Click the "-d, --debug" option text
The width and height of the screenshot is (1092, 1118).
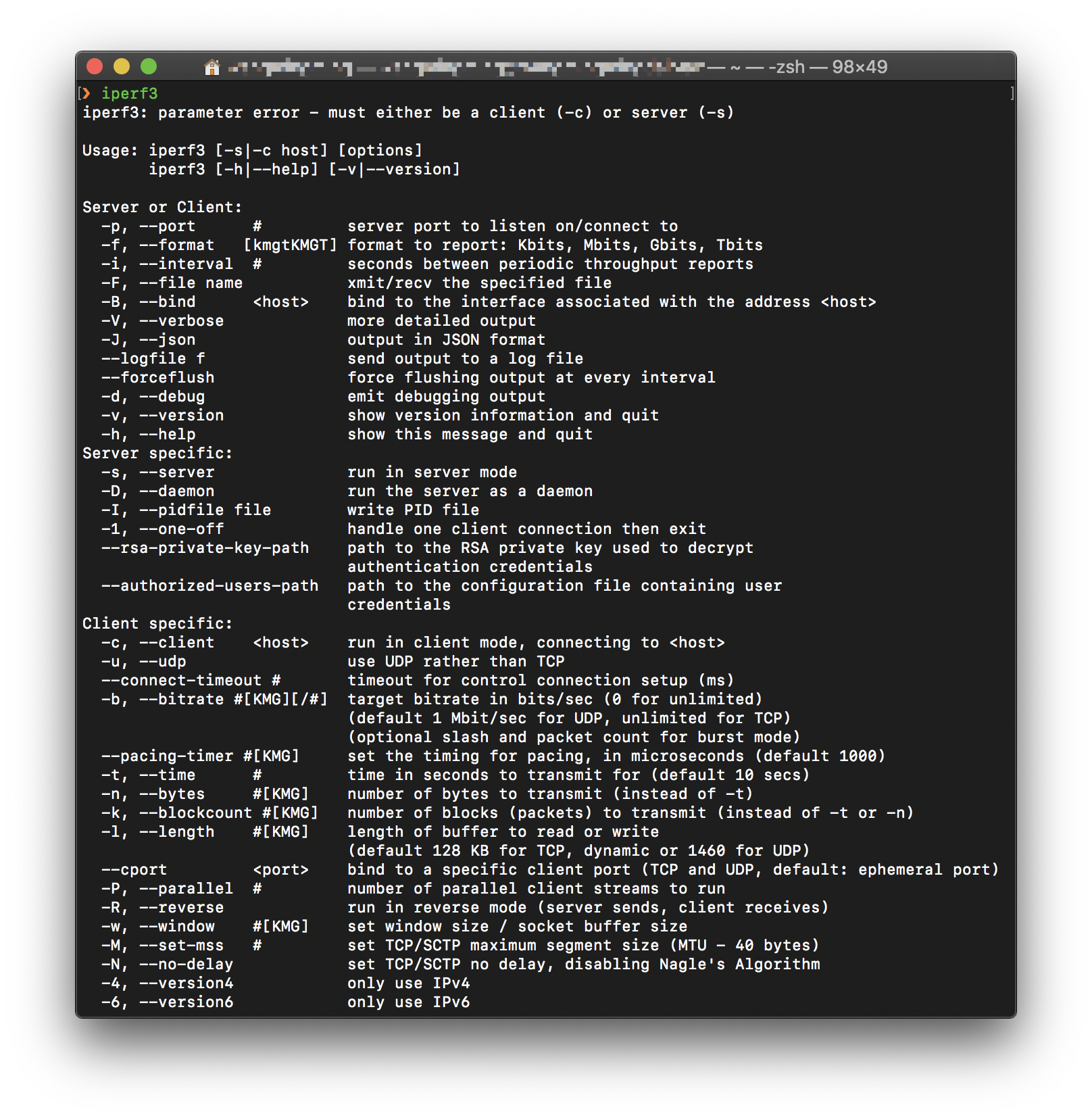point(153,396)
